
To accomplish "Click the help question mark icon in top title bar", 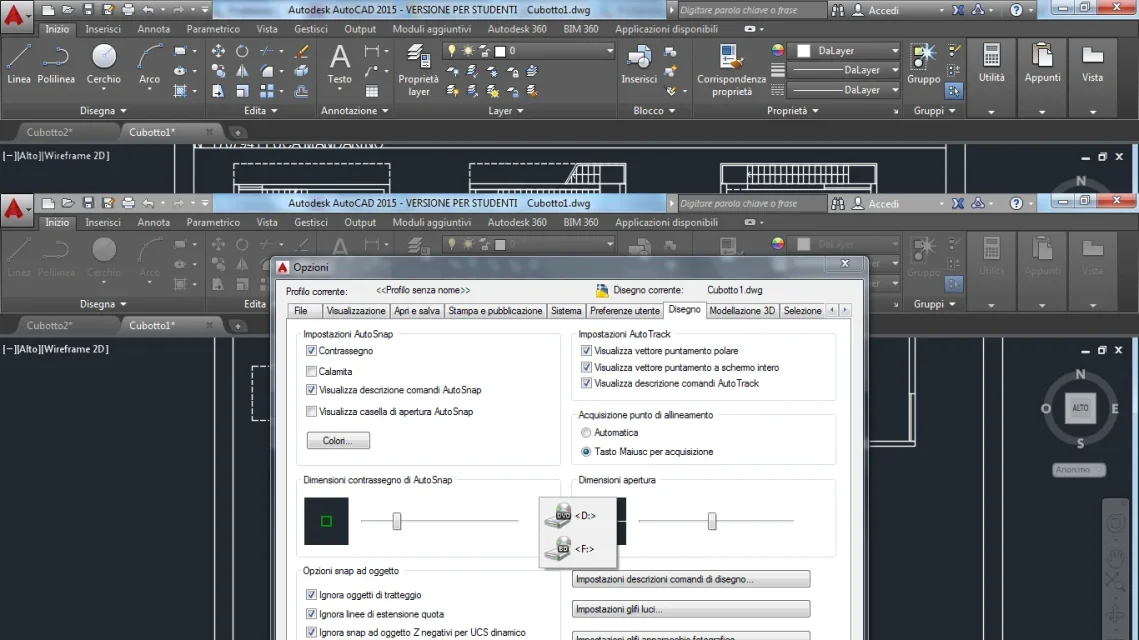I will (x=1016, y=10).
